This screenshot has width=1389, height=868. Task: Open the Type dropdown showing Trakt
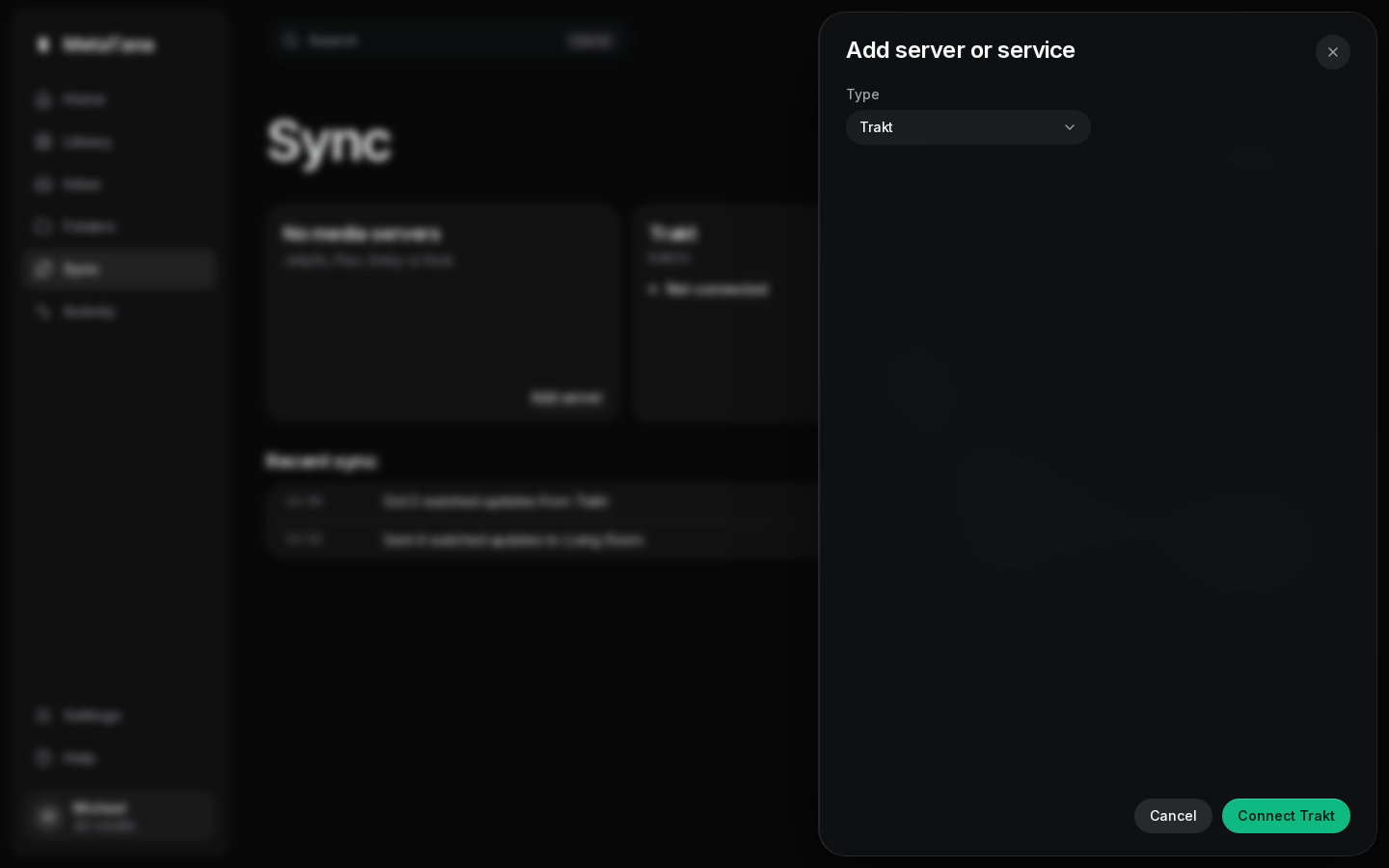[x=967, y=127]
